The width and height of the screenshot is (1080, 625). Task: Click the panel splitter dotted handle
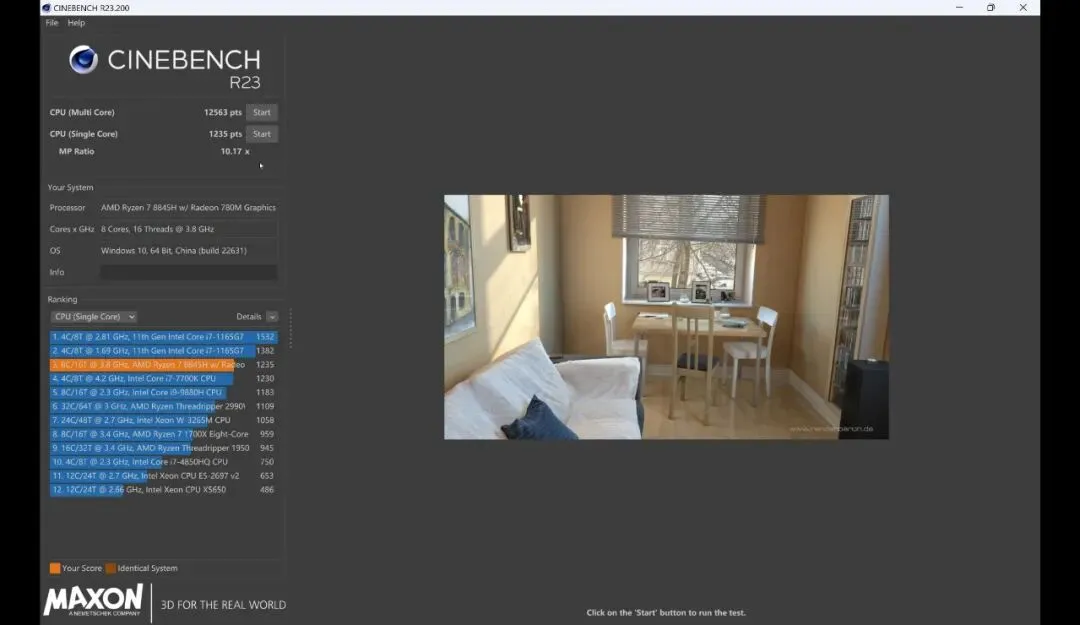point(291,328)
